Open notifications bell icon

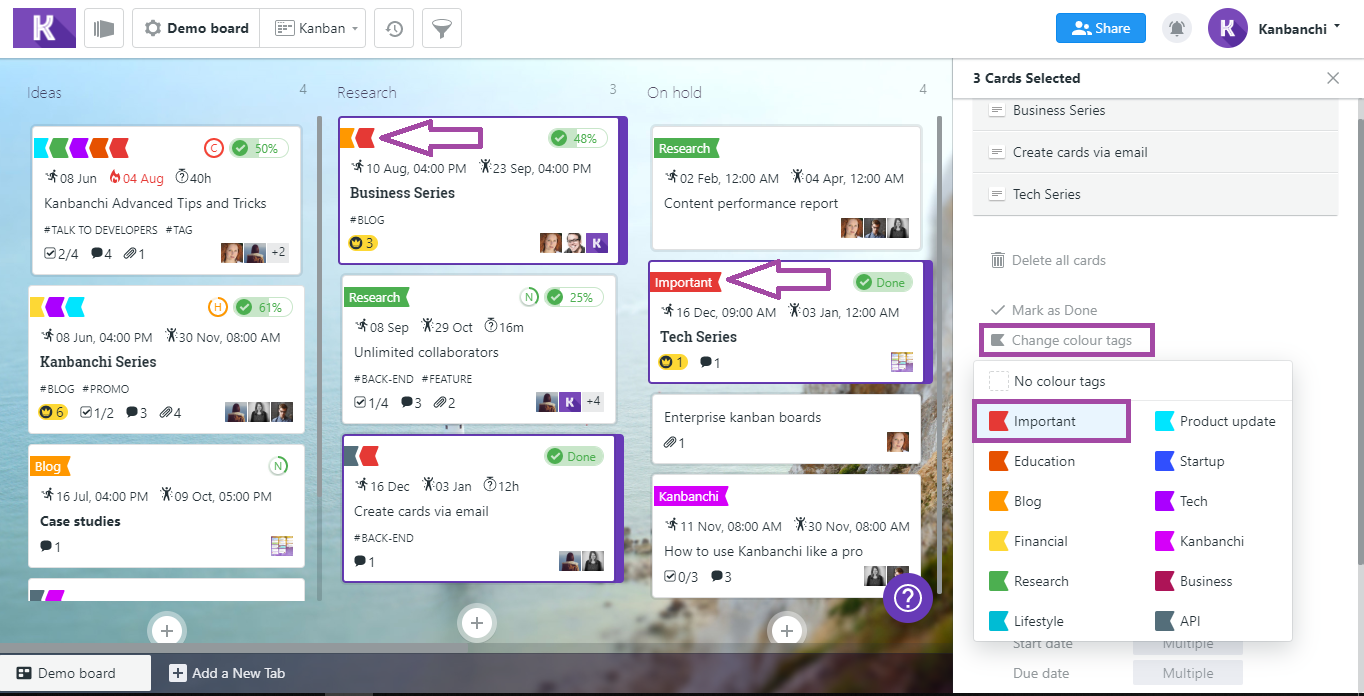point(1177,28)
